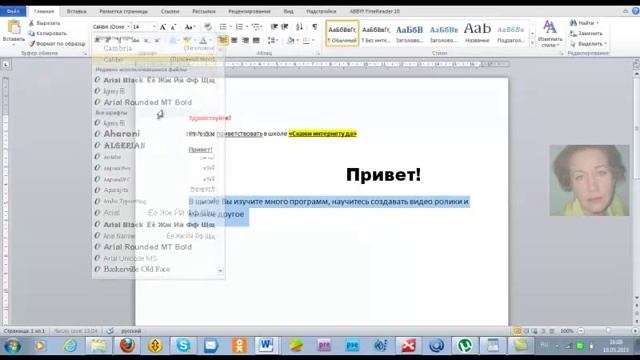Open the borders dropdown
Image resolution: width=640 pixels, height=360 pixels.
coord(309,40)
